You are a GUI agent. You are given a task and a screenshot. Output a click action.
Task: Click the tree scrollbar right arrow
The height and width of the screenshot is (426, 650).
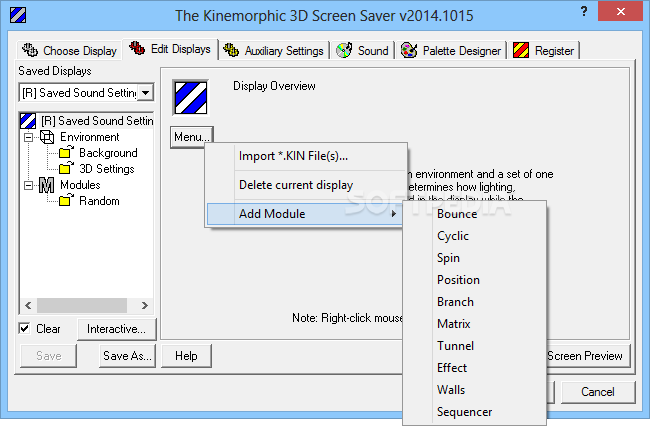coord(145,305)
